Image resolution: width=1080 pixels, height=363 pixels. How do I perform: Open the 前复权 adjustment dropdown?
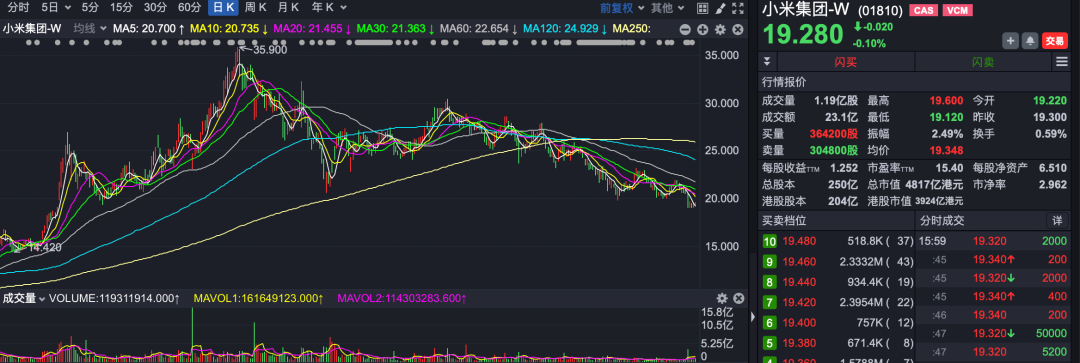click(622, 8)
